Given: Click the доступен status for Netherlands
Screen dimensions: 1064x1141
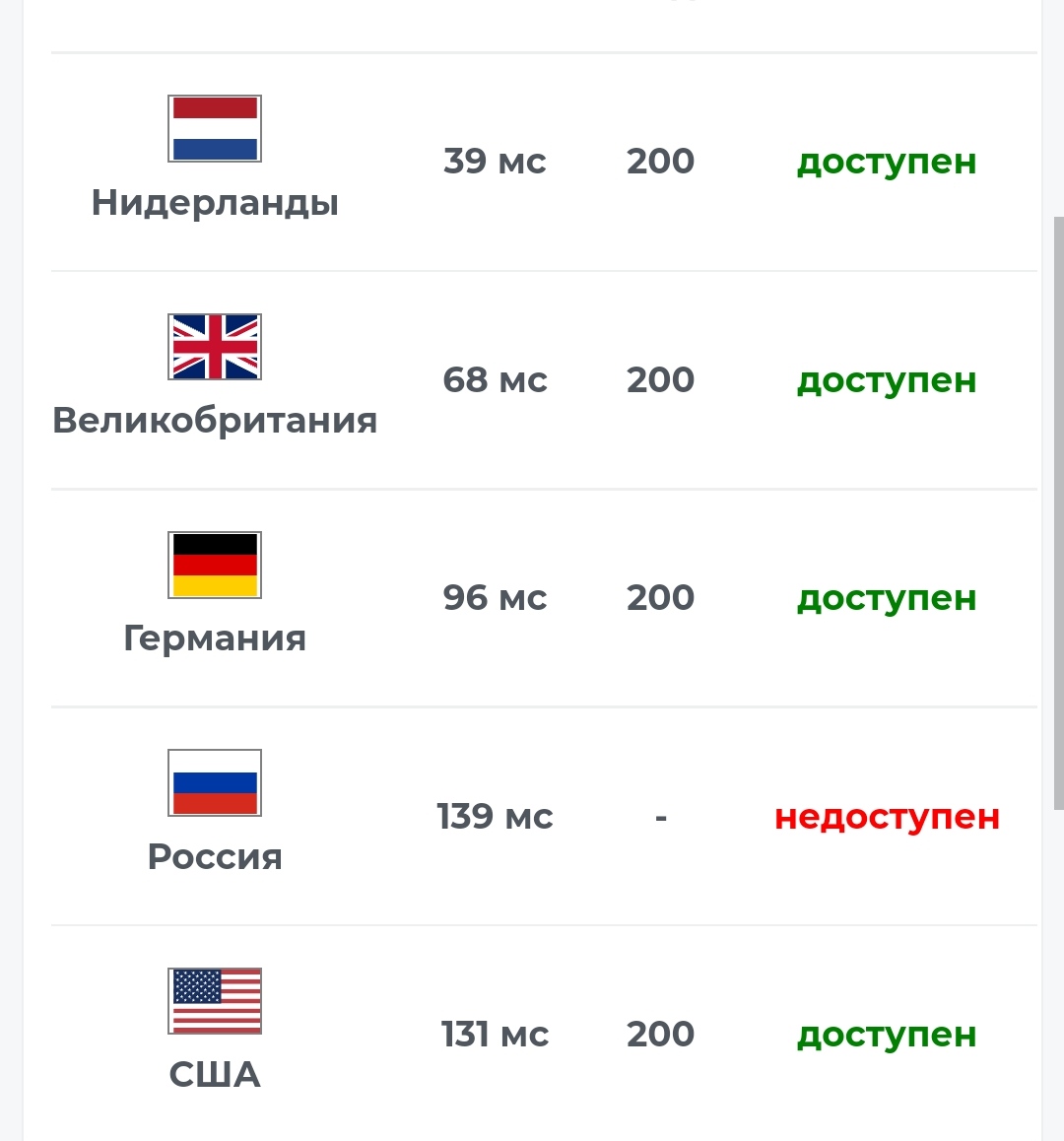Looking at the screenshot, I should 887,163.
